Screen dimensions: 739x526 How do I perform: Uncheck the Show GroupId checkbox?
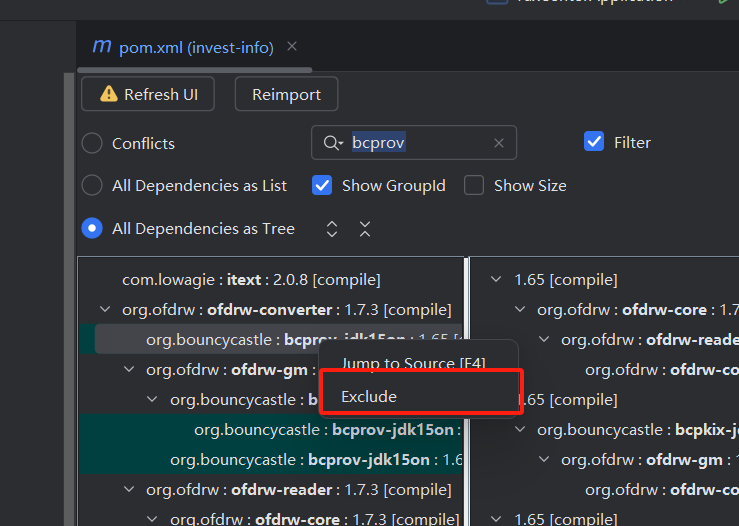(322, 185)
